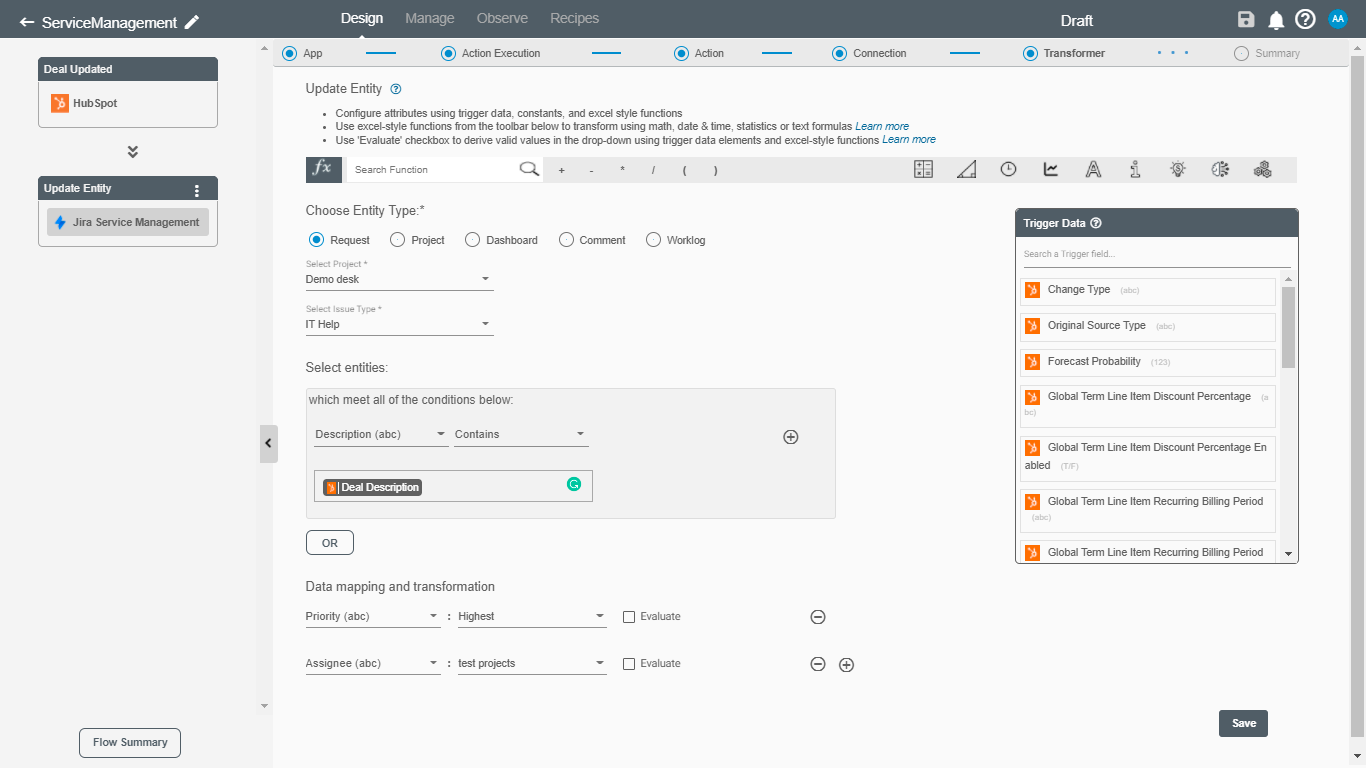The image size is (1366, 768).
Task: Switch to the Design tab
Action: coord(362,18)
